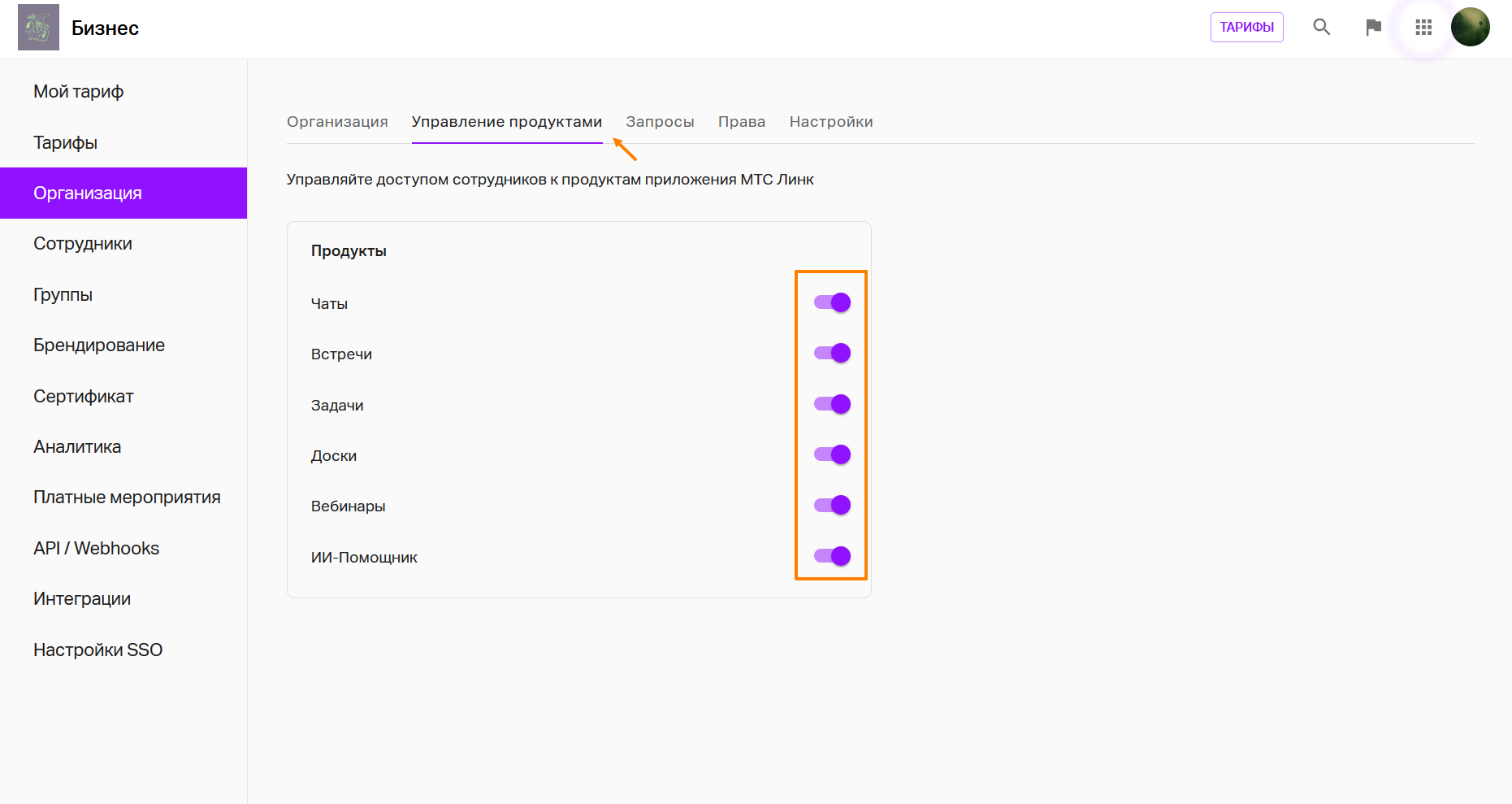Click the Продукты section heading
Viewport: 1512px width, 804px height.
pos(349,251)
